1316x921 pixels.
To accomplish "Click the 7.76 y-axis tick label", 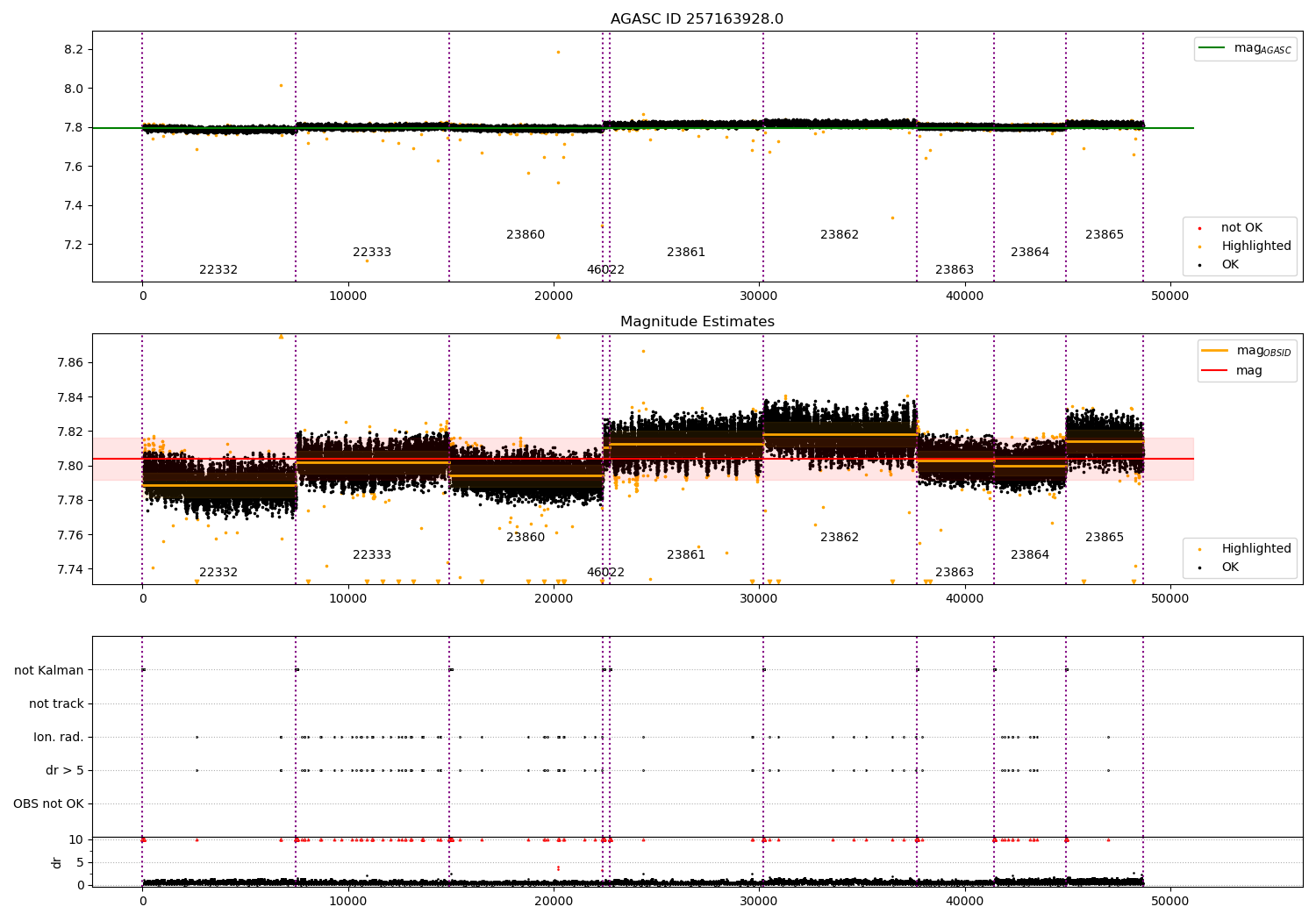I will 70,535.
